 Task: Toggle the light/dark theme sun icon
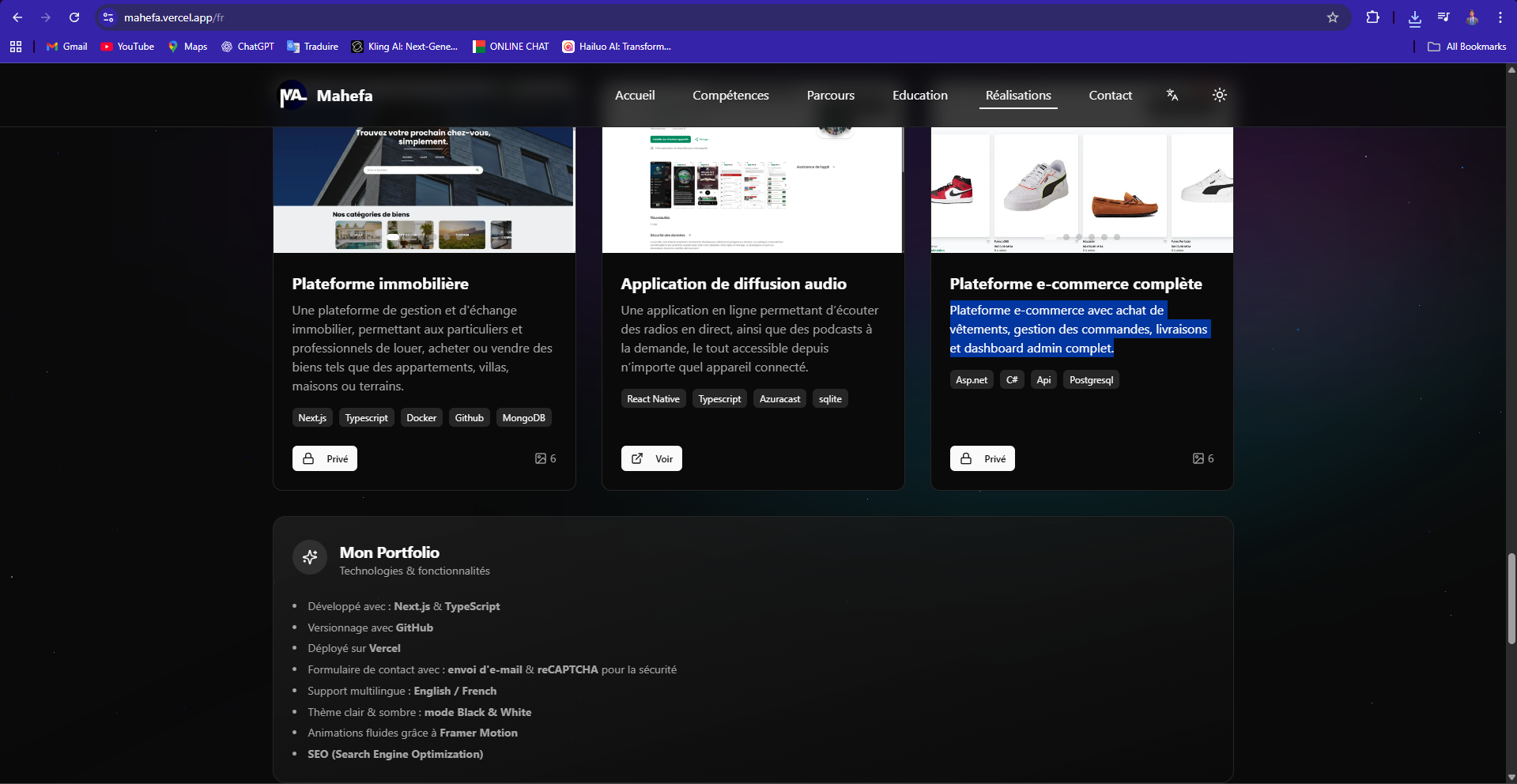coord(1219,95)
